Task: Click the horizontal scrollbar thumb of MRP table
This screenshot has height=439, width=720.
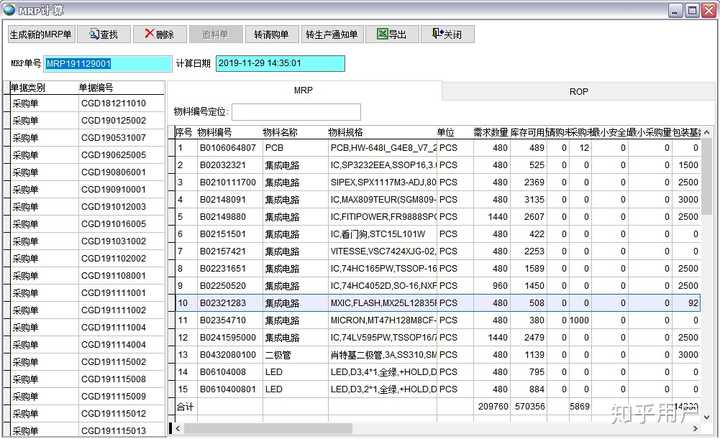Action: [x=268, y=428]
